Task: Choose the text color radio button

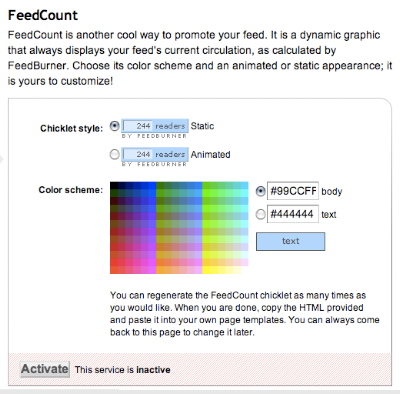Action: click(x=261, y=214)
